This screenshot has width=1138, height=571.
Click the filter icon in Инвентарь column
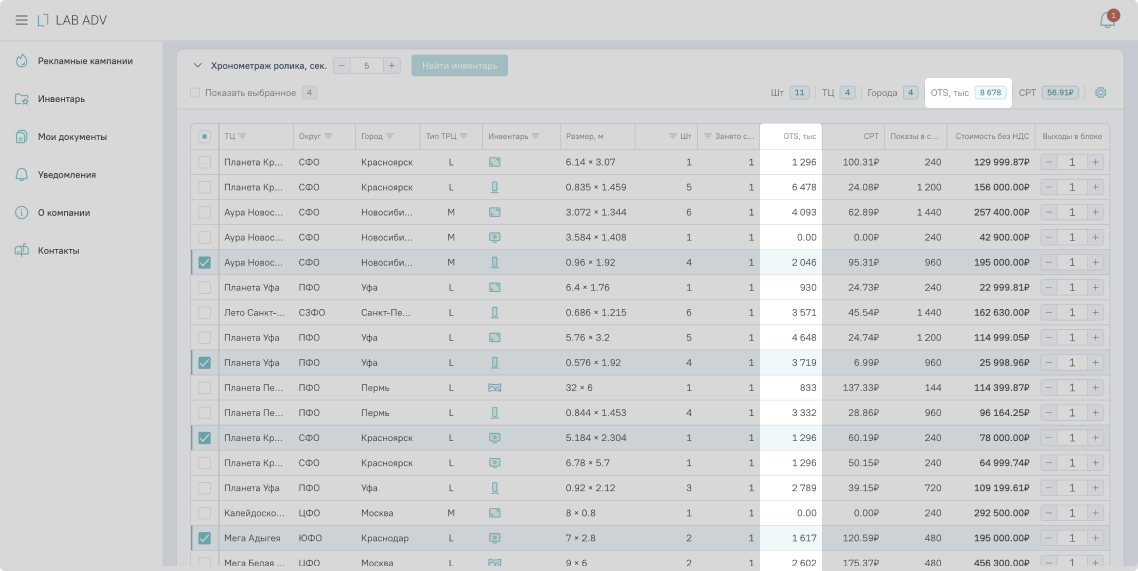536,136
